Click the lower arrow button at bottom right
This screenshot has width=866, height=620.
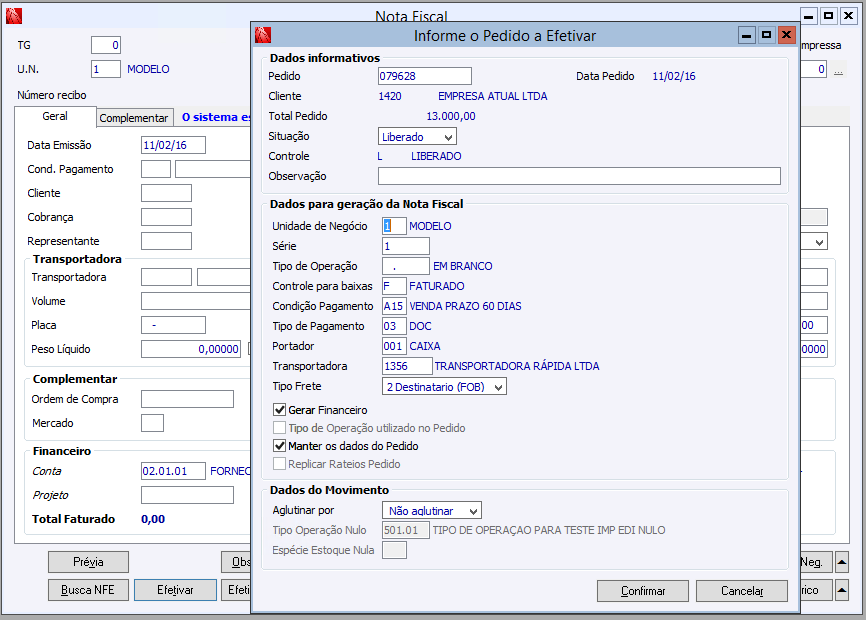(x=842, y=590)
